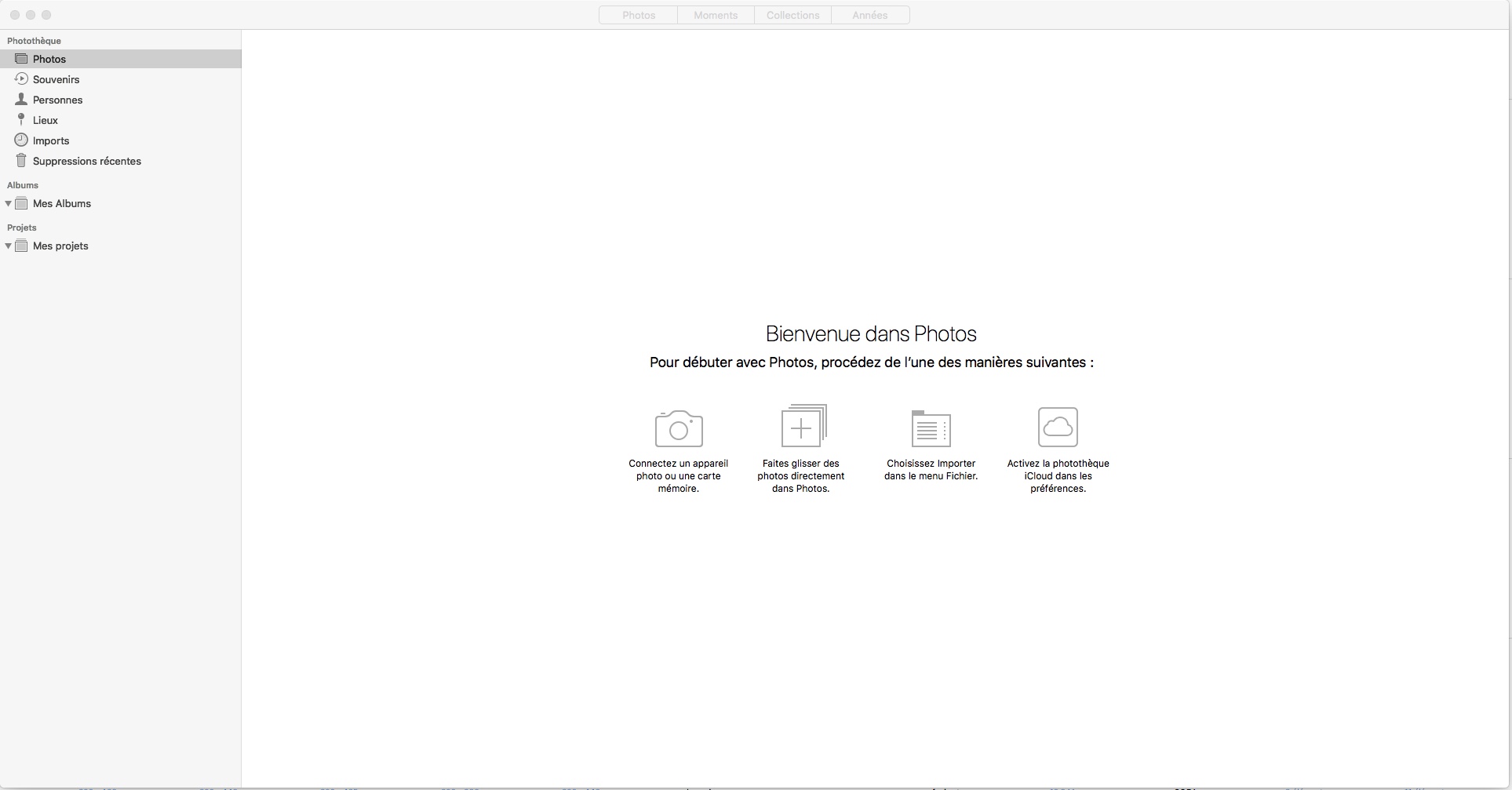The image size is (1512, 790).
Task: Click 'Faites glisser des photos' caption
Action: coord(801,476)
